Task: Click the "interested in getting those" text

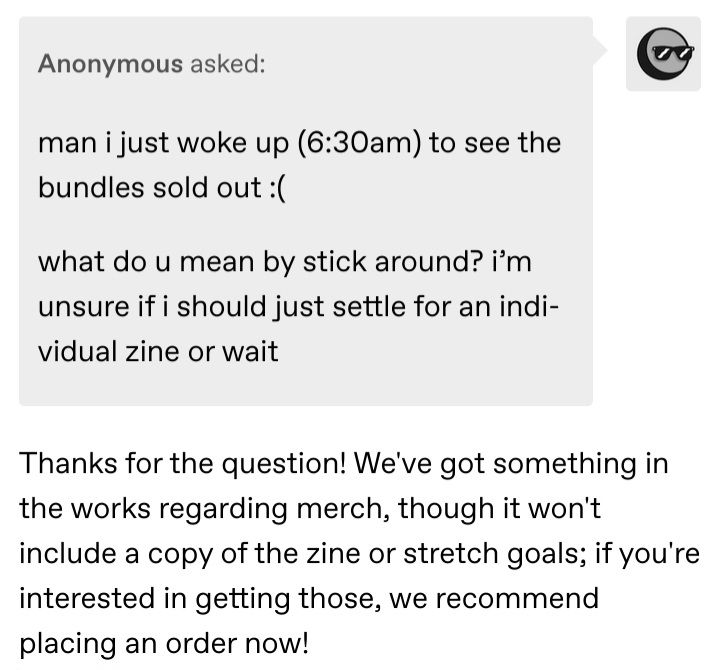Action: pos(200,599)
